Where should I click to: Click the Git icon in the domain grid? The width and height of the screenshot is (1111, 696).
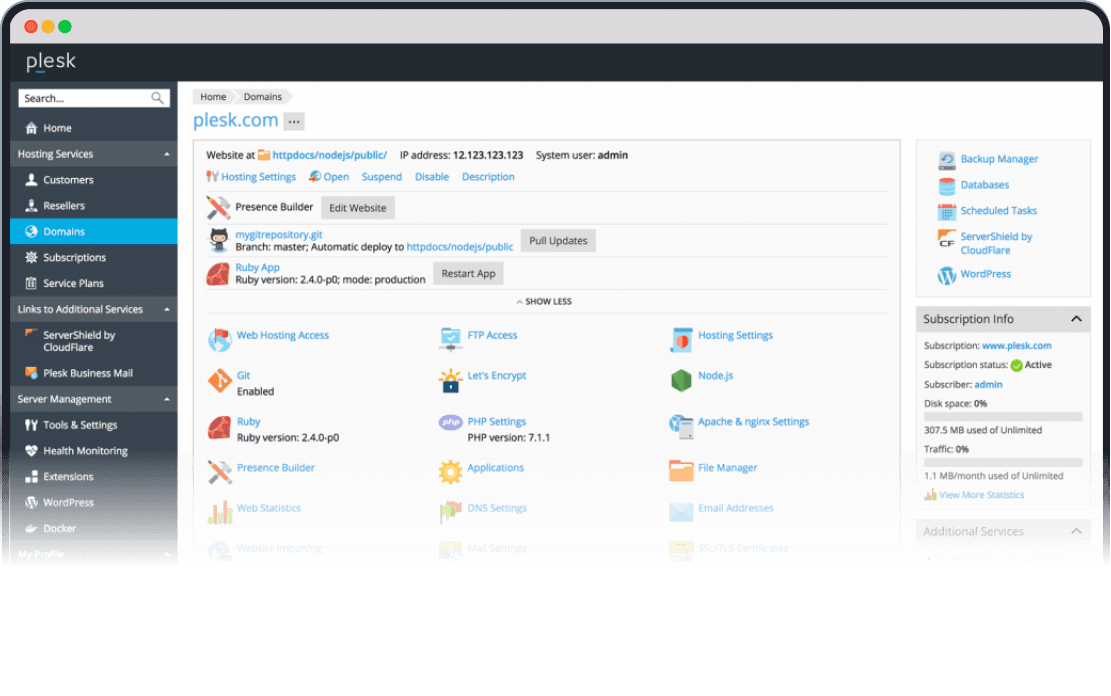pyautogui.click(x=219, y=382)
